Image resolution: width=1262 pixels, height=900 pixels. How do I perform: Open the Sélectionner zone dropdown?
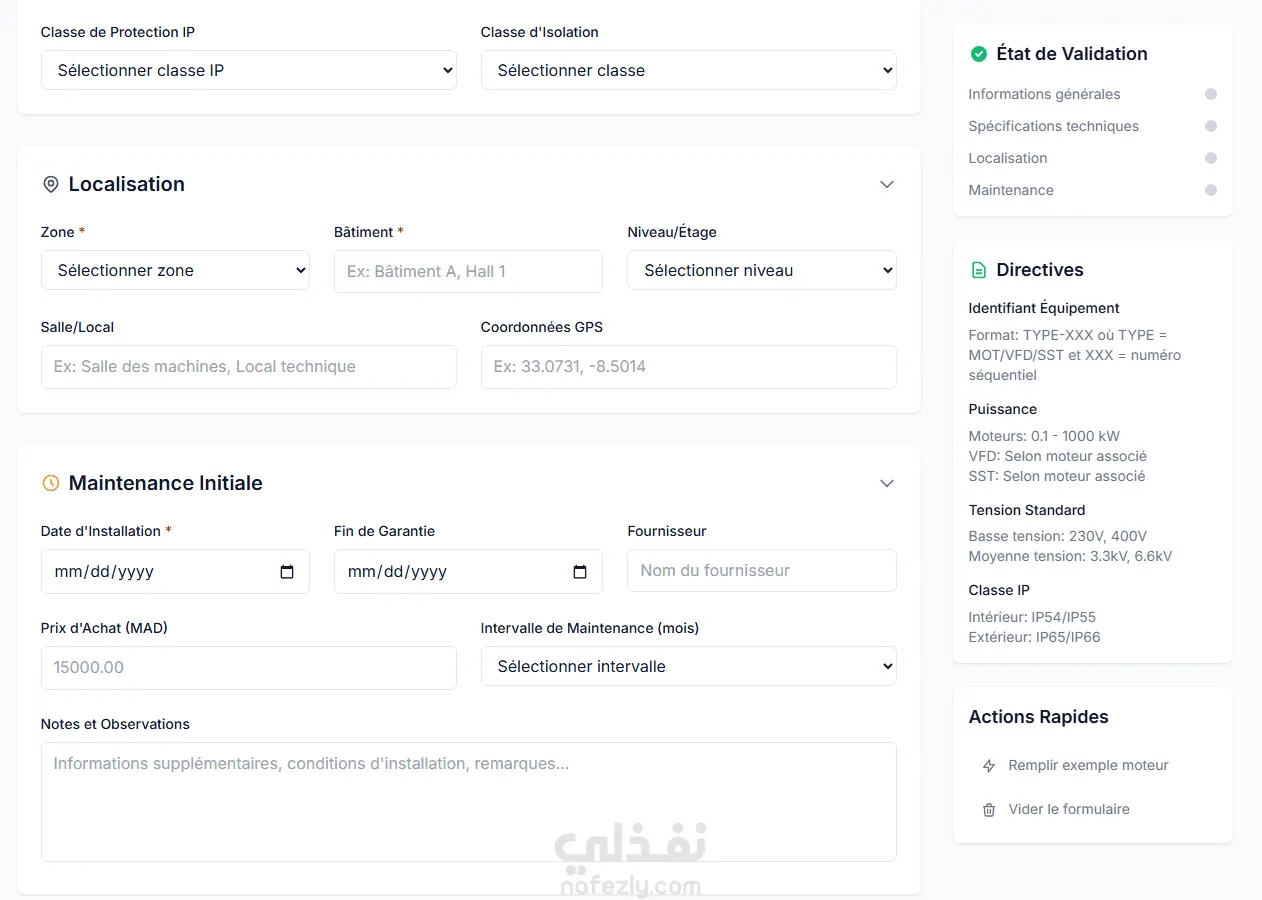point(175,270)
